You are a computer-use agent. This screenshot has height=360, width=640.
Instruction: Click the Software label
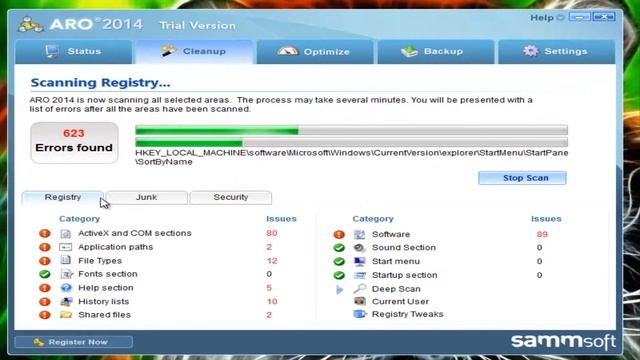point(391,234)
